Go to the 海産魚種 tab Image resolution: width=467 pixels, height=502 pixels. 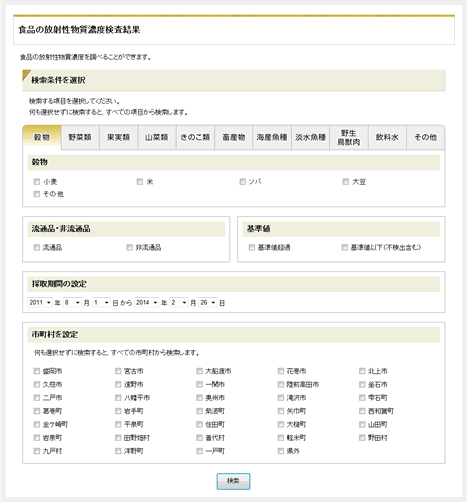click(272, 137)
